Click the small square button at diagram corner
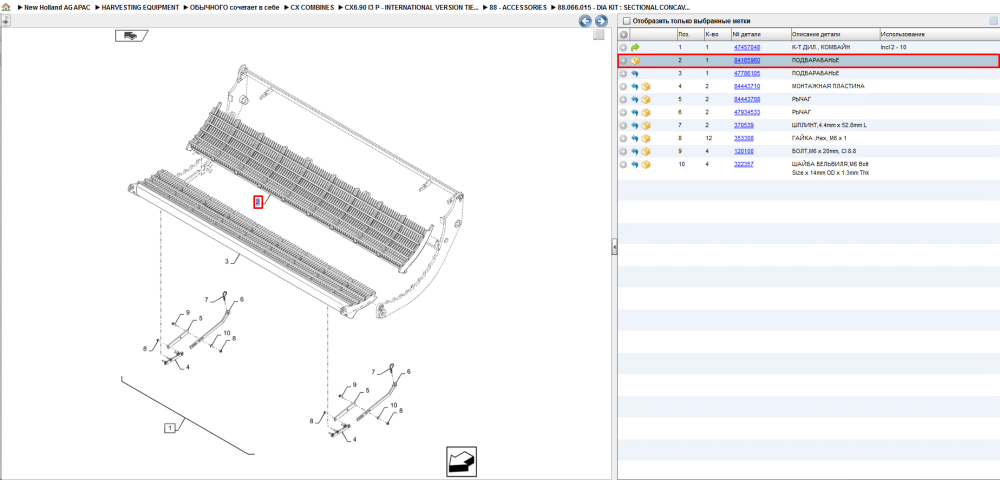The width and height of the screenshot is (1000, 480). pyautogui.click(x=598, y=35)
